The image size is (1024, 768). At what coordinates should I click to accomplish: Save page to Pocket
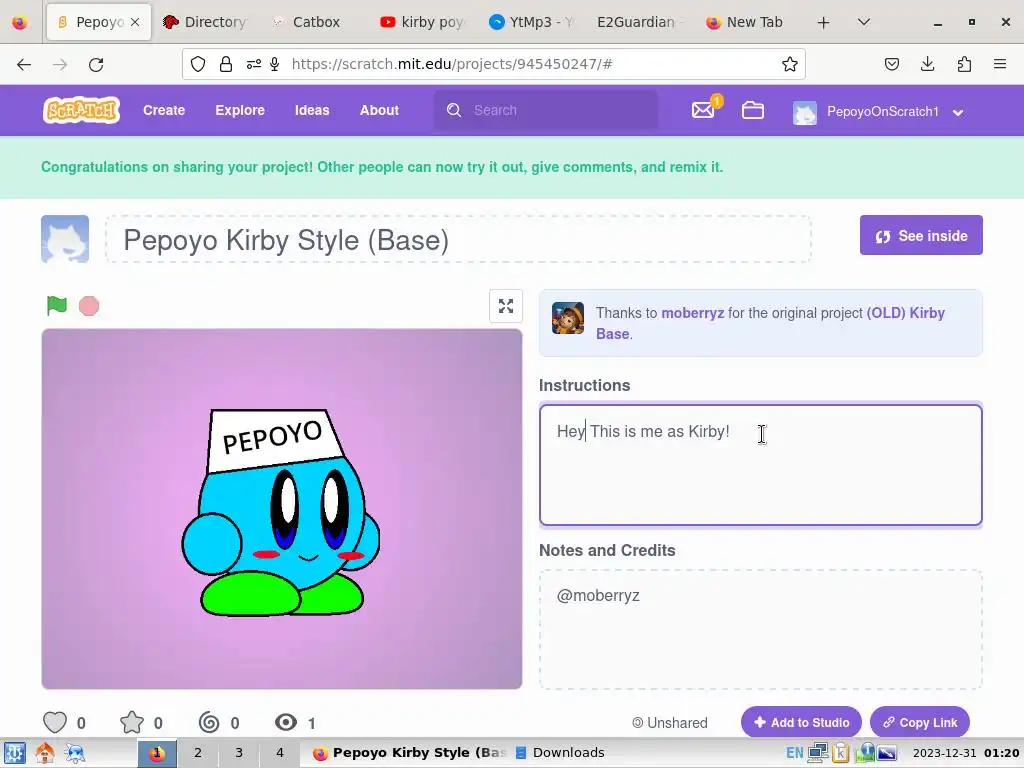(x=891, y=64)
